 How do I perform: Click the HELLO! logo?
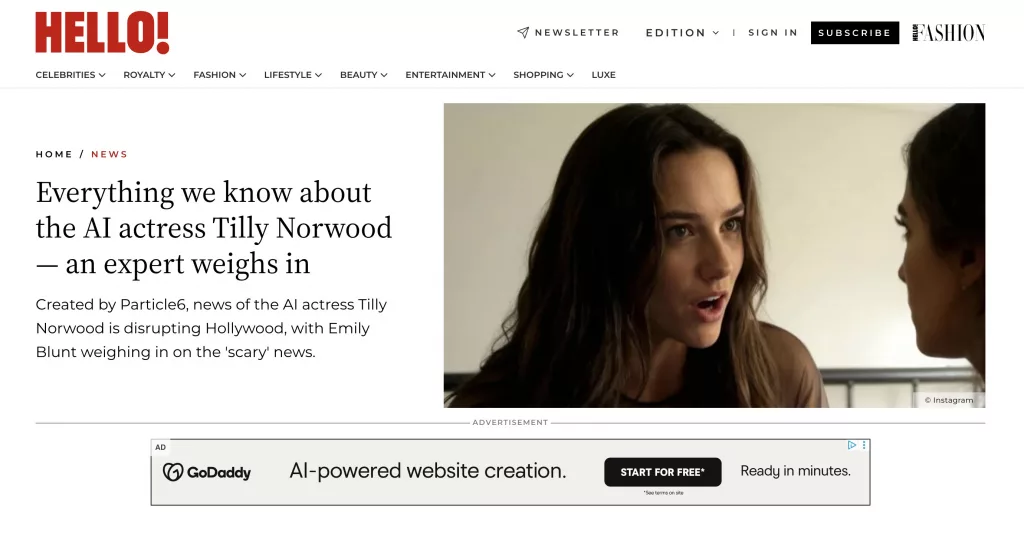pos(102,33)
